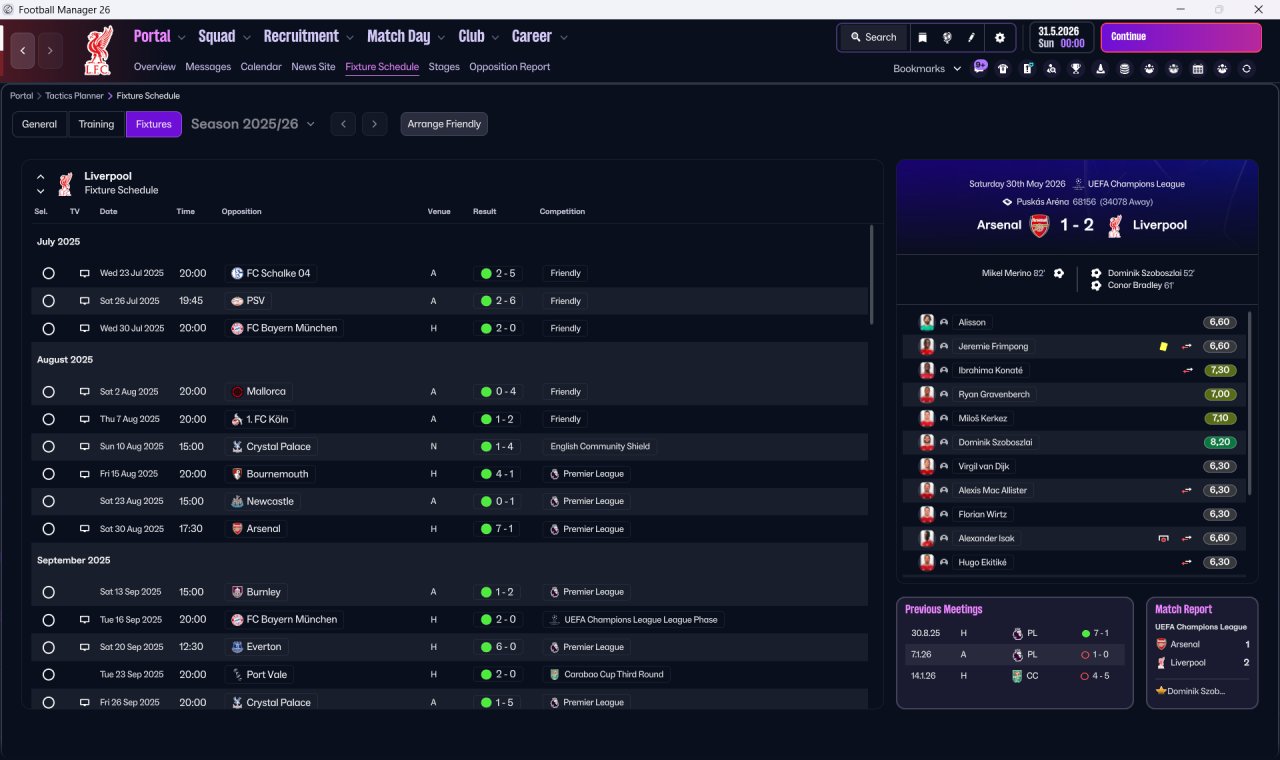This screenshot has height=760, width=1280.
Task: Click the training cone icon in bookmarks bar
Action: click(x=1100, y=69)
